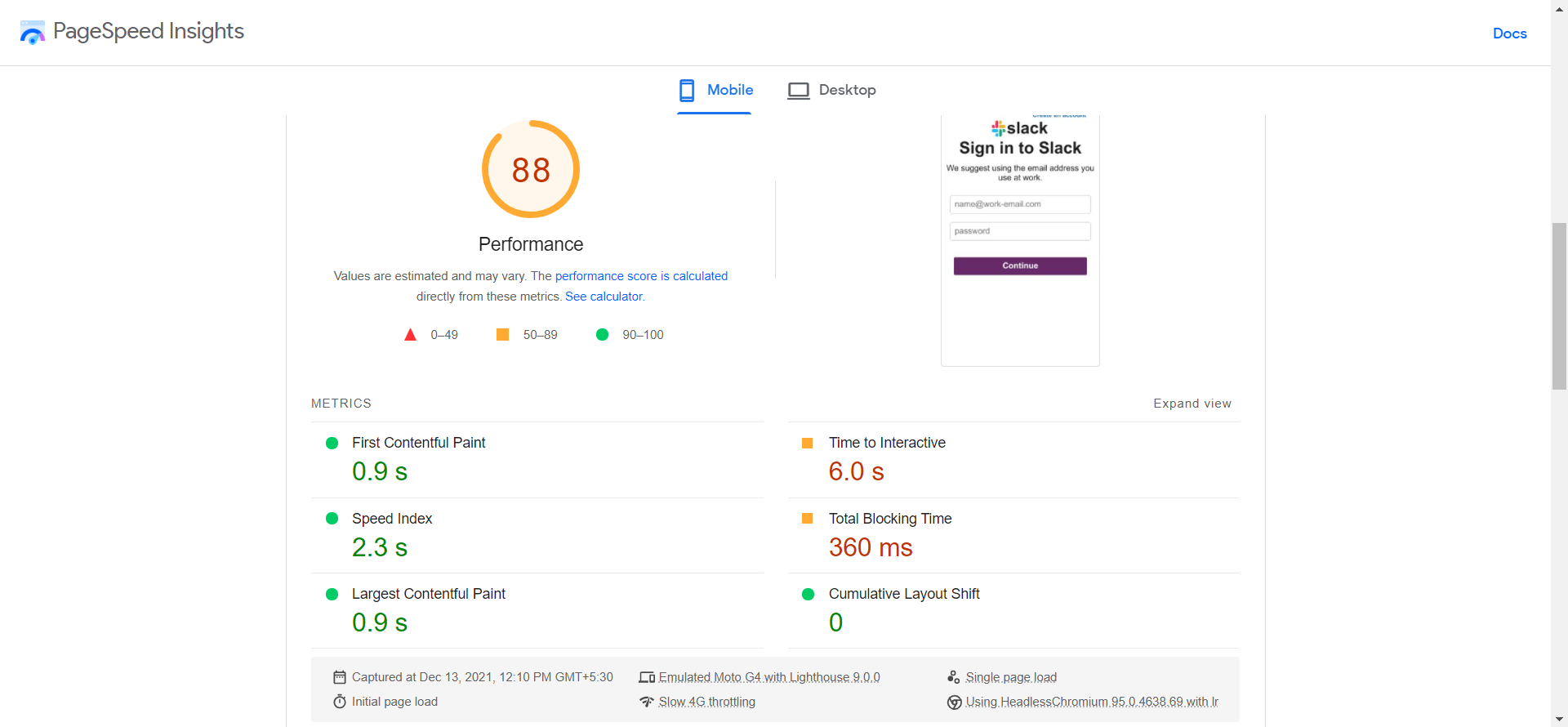Screen dimensions: 1568x727
Task: Click the page vertical scrollbar thumb
Action: pyautogui.click(x=1560, y=306)
